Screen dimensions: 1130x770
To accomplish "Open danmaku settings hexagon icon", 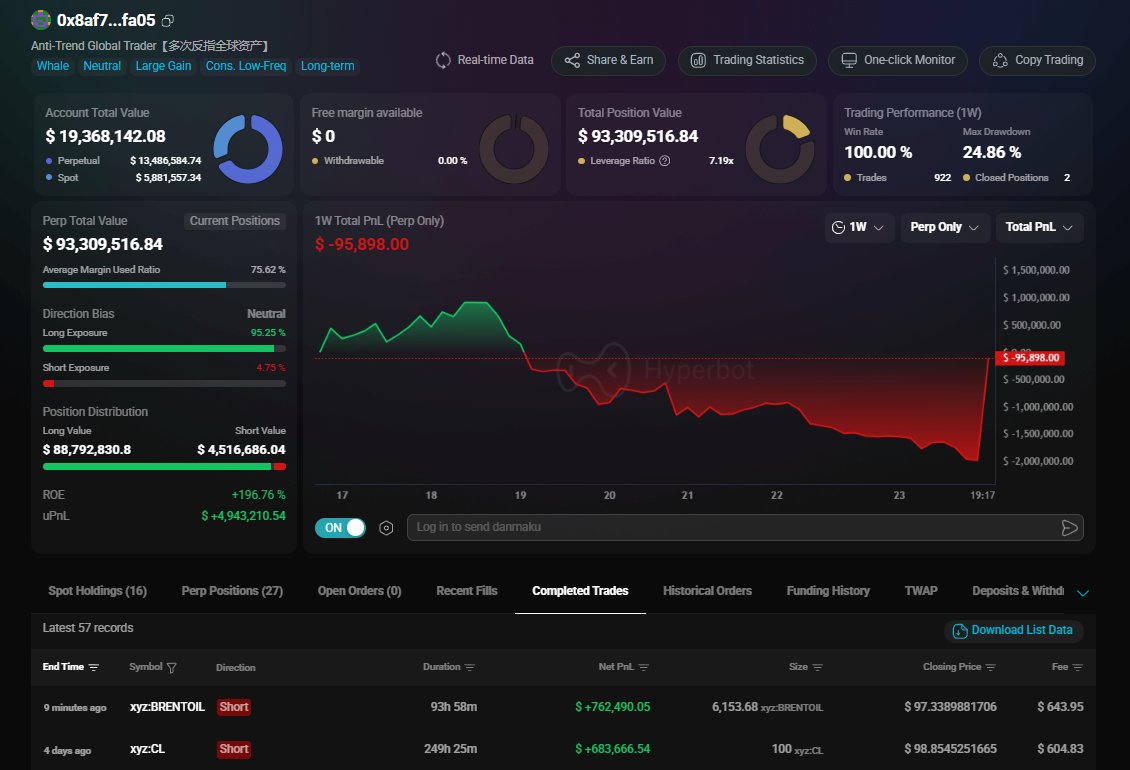I will 386,528.
